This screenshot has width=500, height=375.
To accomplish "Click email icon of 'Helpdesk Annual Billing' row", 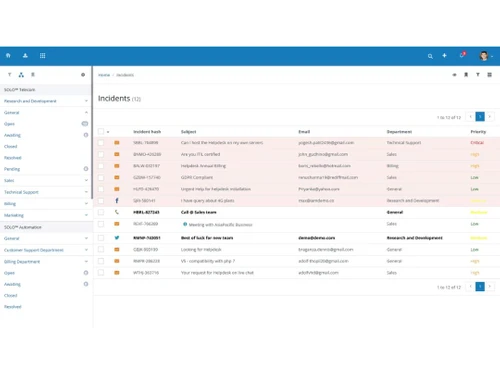I will point(117,166).
